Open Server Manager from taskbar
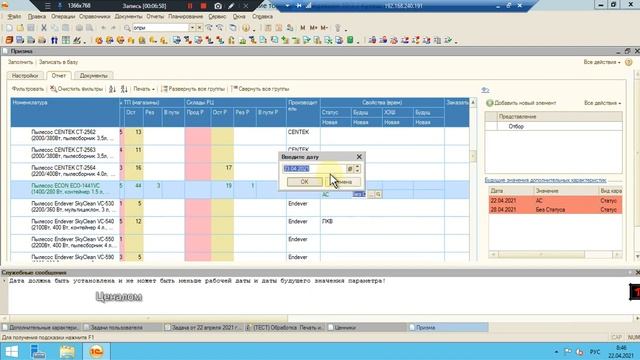Image resolution: width=640 pixels, height=360 pixels. [38, 351]
